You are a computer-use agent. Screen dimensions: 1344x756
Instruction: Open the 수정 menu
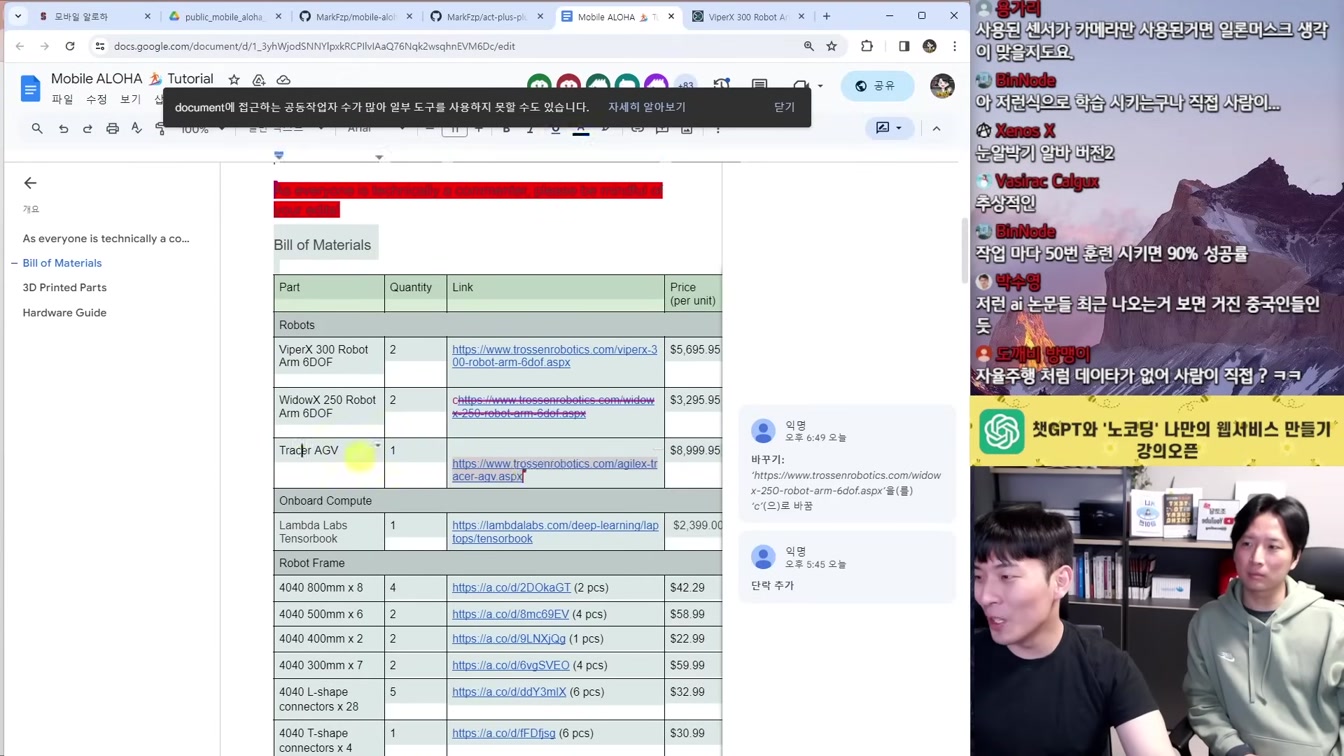coord(96,99)
